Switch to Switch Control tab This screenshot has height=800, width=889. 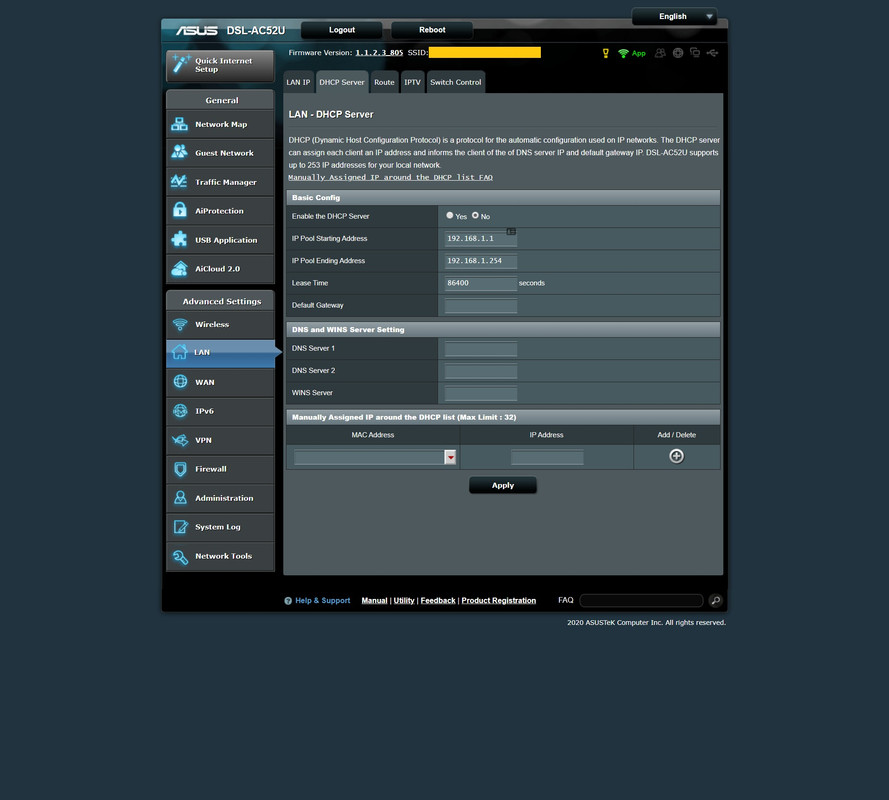tap(456, 82)
